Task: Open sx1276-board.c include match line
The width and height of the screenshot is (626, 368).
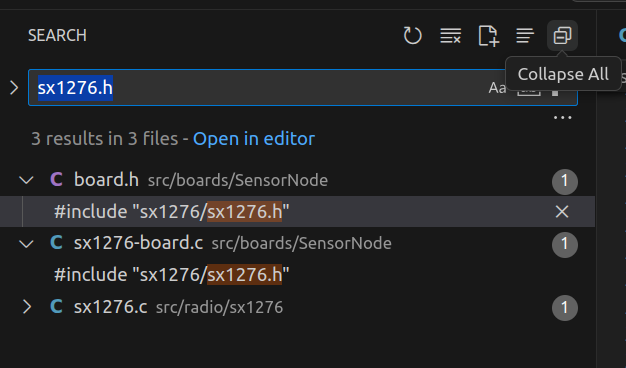Action: tap(172, 275)
